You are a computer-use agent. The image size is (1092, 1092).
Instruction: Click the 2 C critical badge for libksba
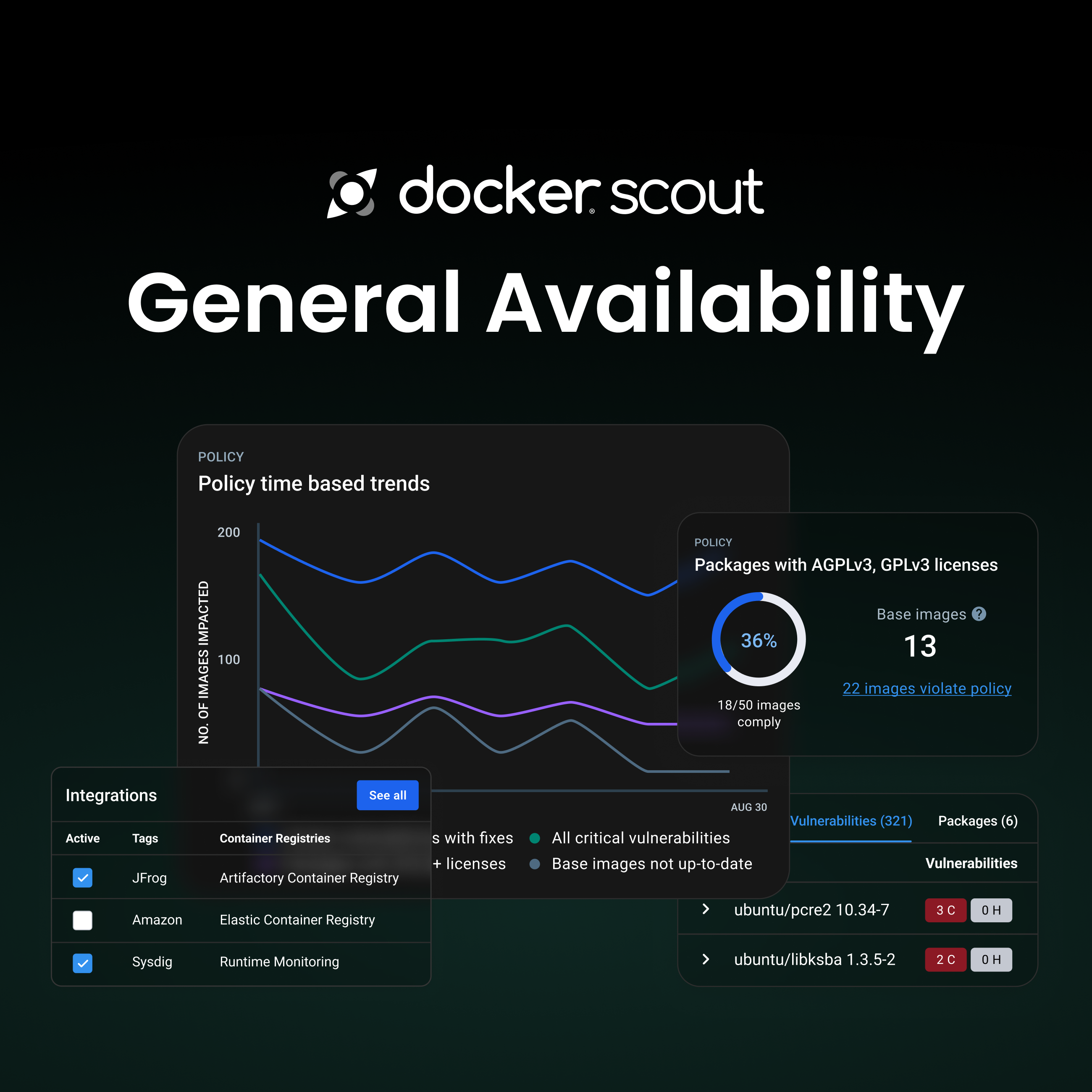945,960
